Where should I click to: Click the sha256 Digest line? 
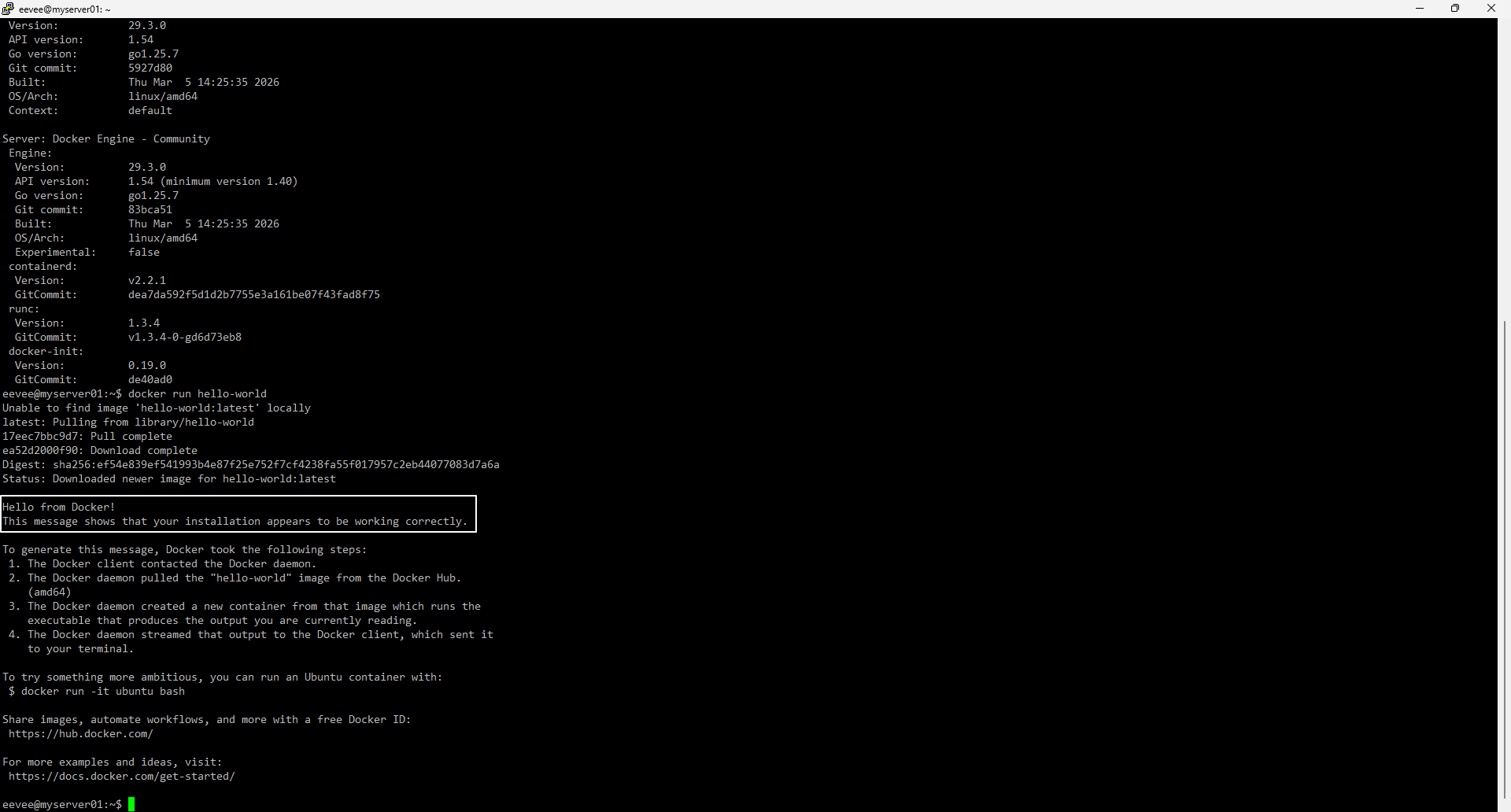point(251,464)
